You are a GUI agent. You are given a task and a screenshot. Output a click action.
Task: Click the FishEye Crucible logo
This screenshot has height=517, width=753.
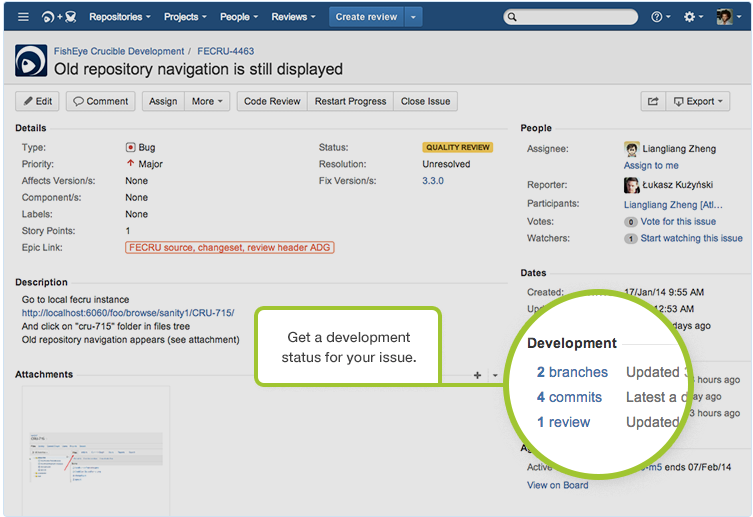tap(59, 17)
